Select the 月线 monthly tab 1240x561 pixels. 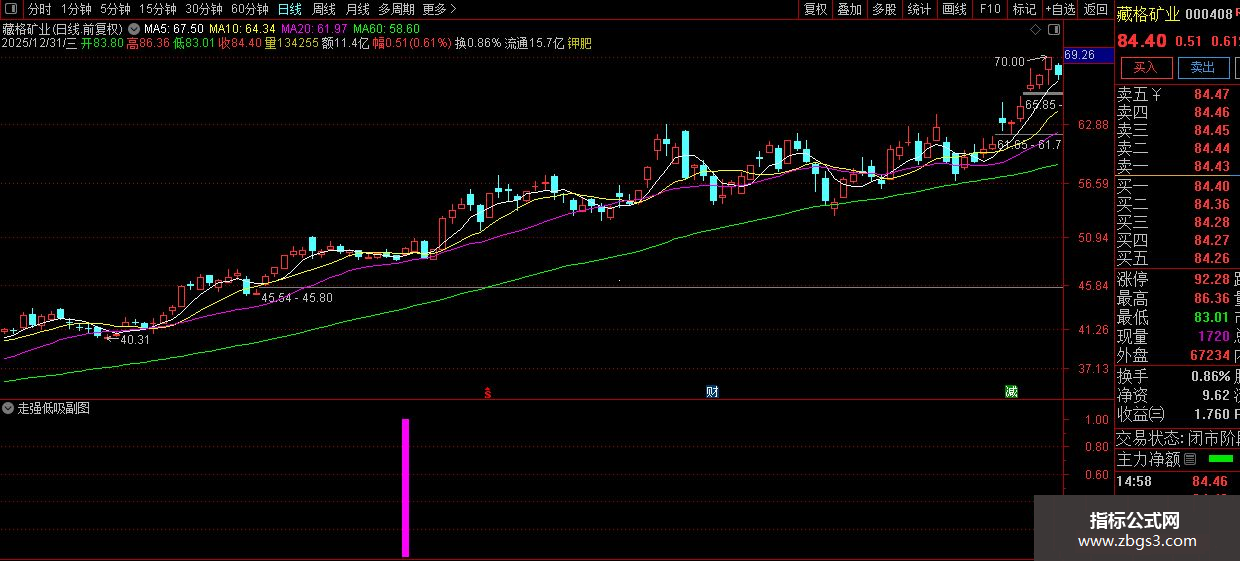pyautogui.click(x=358, y=9)
